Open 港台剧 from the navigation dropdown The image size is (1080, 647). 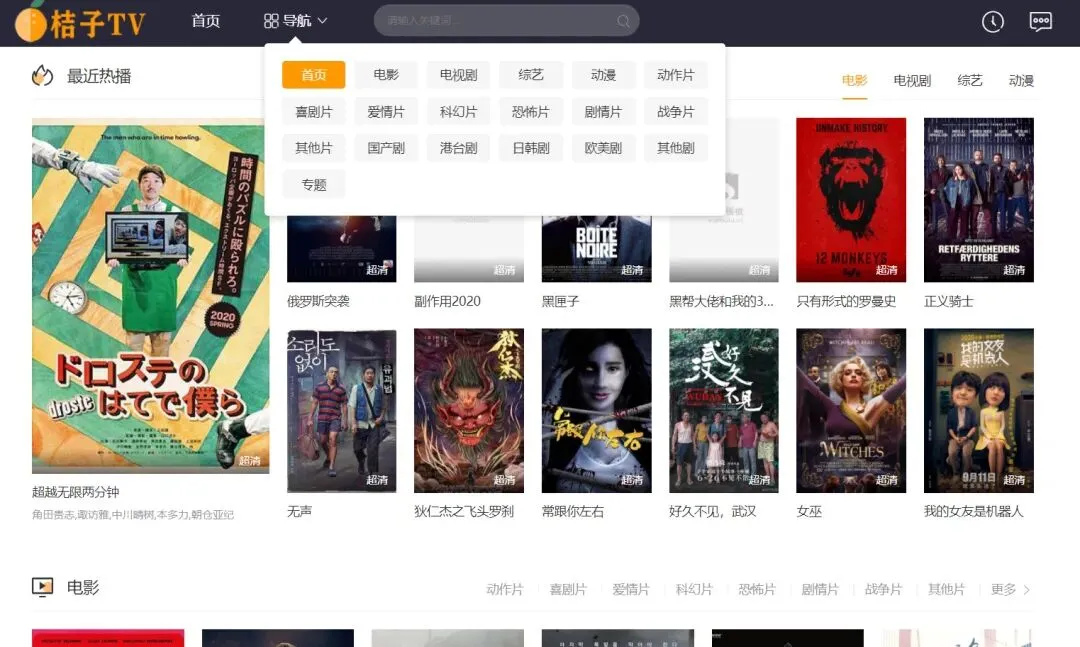458,148
